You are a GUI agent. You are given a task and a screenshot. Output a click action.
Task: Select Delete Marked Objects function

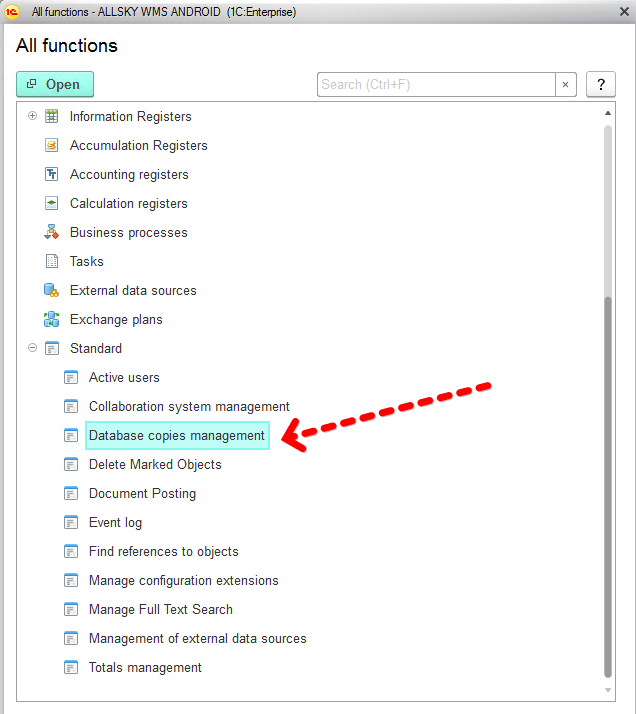pyautogui.click(x=155, y=464)
